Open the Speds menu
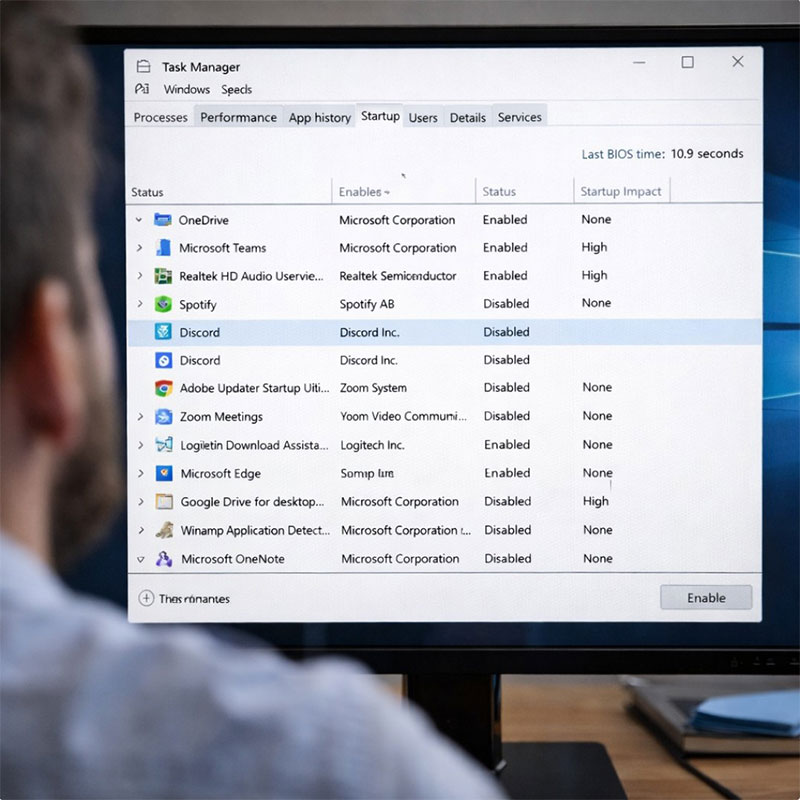This screenshot has height=800, width=800. pyautogui.click(x=236, y=89)
